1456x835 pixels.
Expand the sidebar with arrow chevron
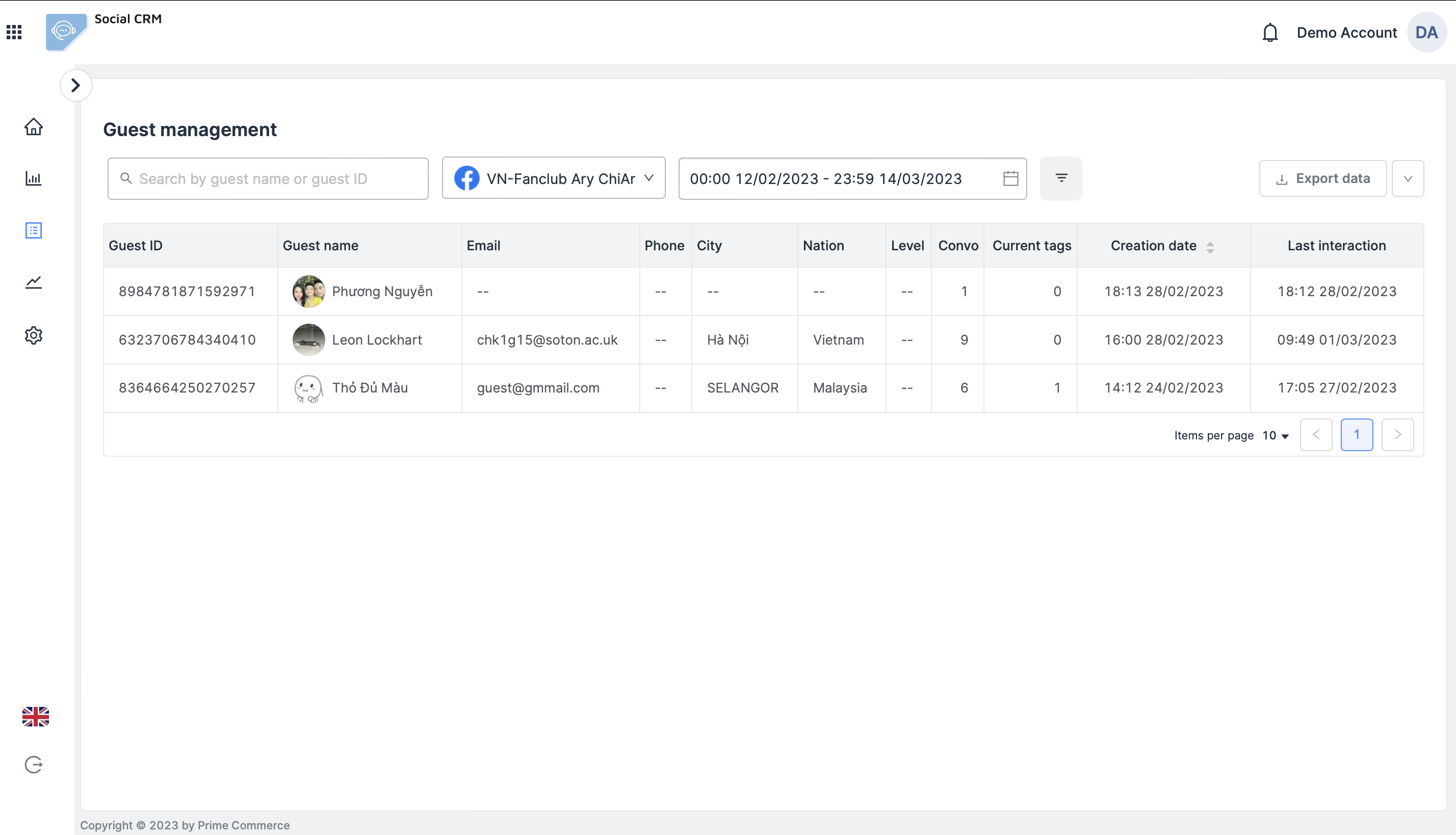[75, 86]
